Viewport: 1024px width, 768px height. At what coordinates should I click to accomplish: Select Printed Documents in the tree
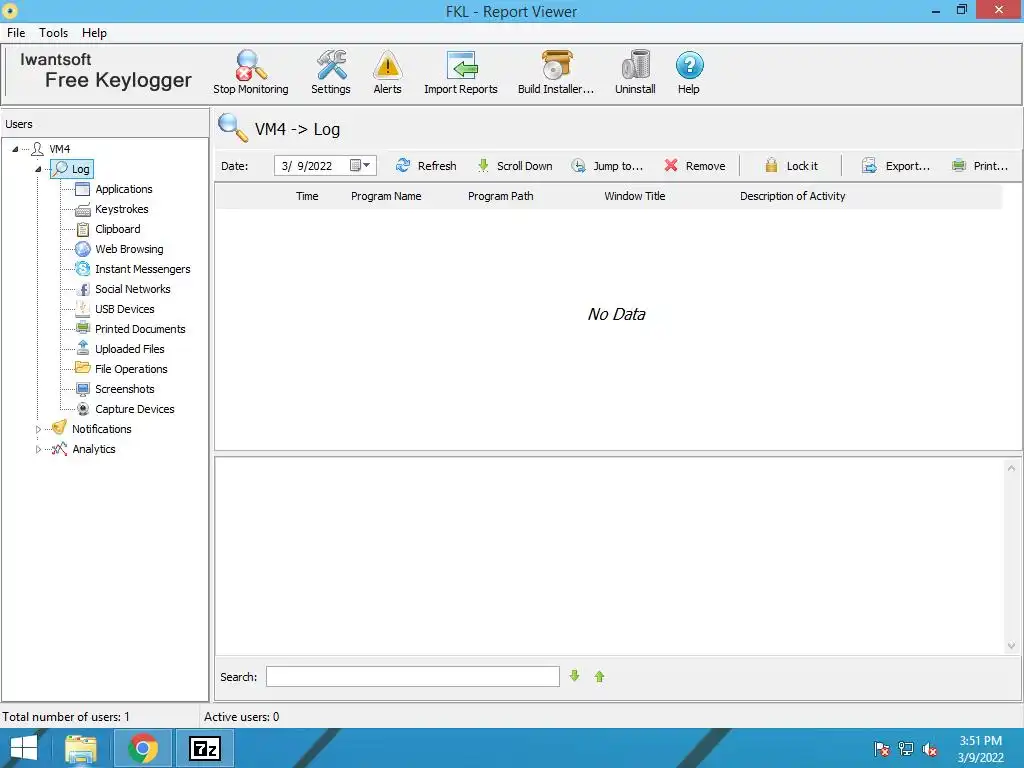tap(140, 329)
